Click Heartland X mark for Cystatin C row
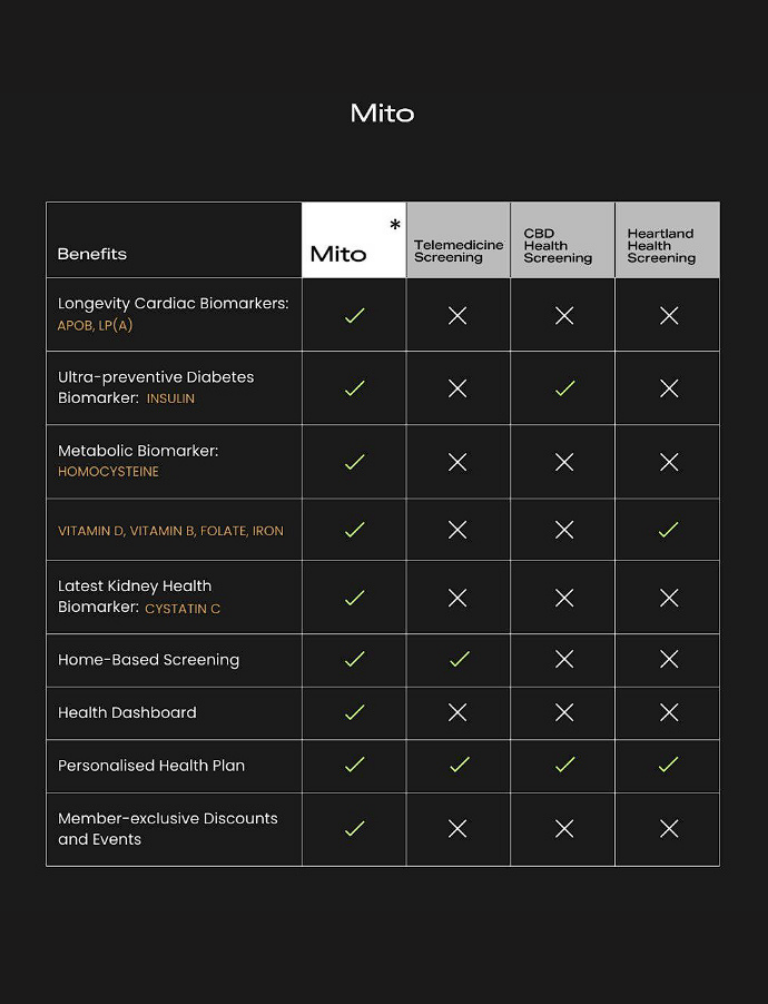The width and height of the screenshot is (768, 1004). [669, 597]
